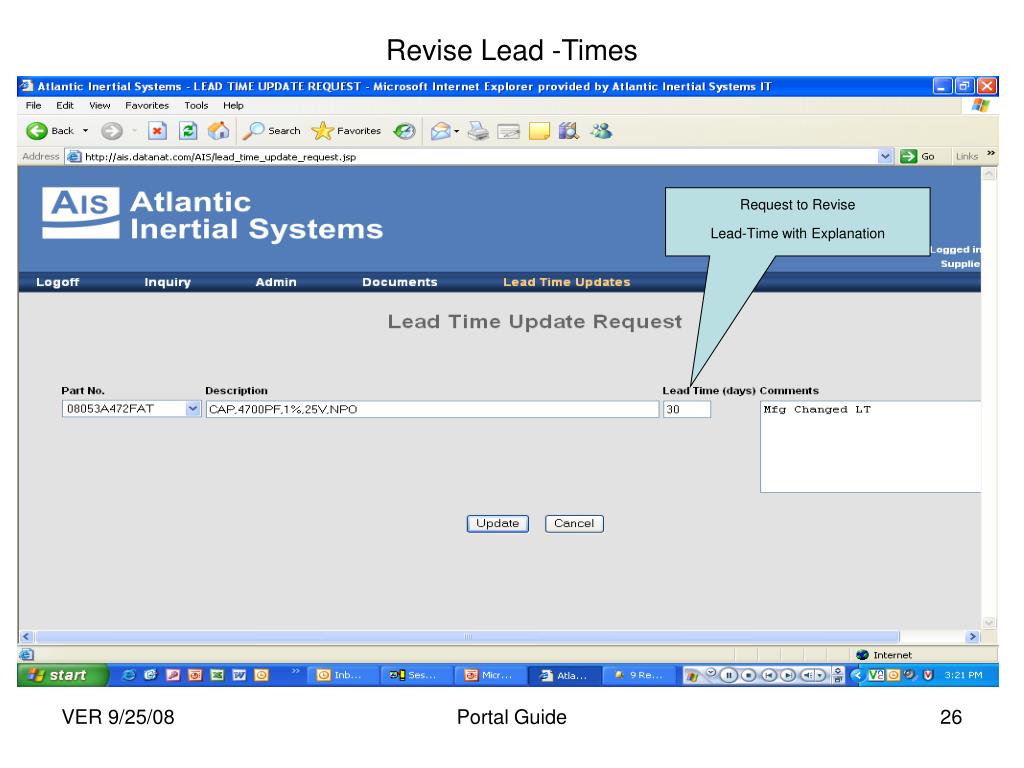Open Internet Explorer quick launch icon
The width and height of the screenshot is (1024, 768).
(x=129, y=675)
